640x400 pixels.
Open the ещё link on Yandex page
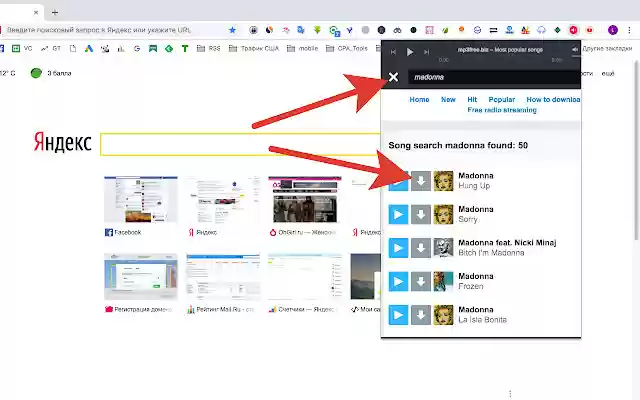click(608, 73)
